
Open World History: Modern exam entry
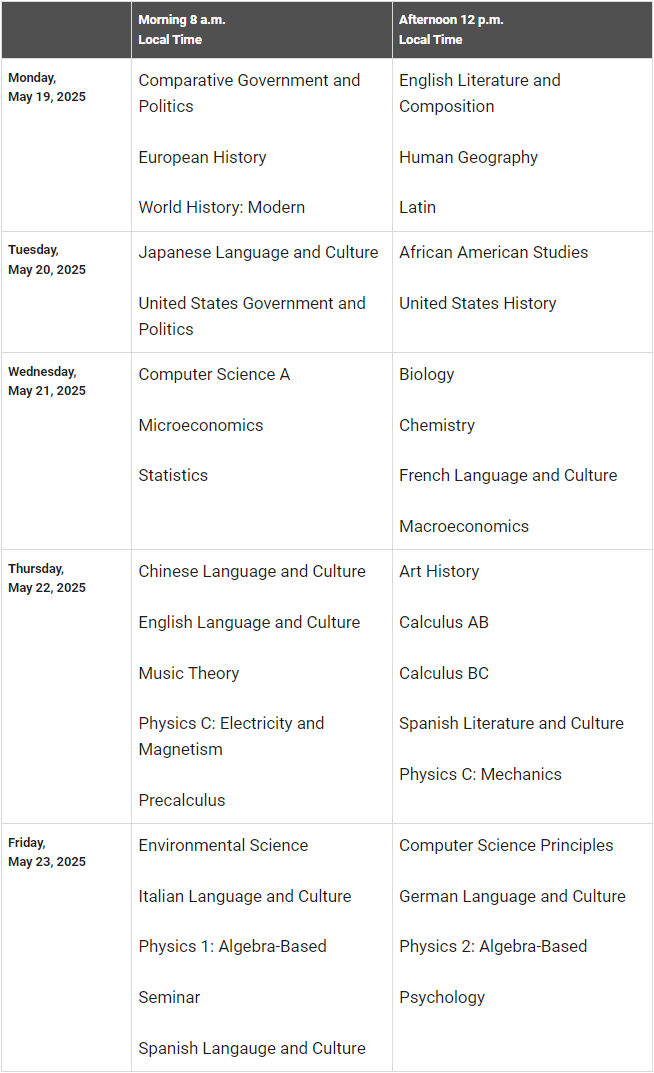coord(221,207)
